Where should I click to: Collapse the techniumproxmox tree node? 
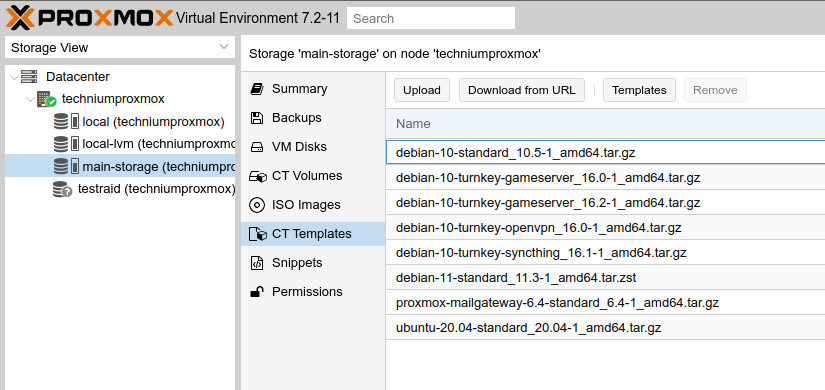point(30,99)
